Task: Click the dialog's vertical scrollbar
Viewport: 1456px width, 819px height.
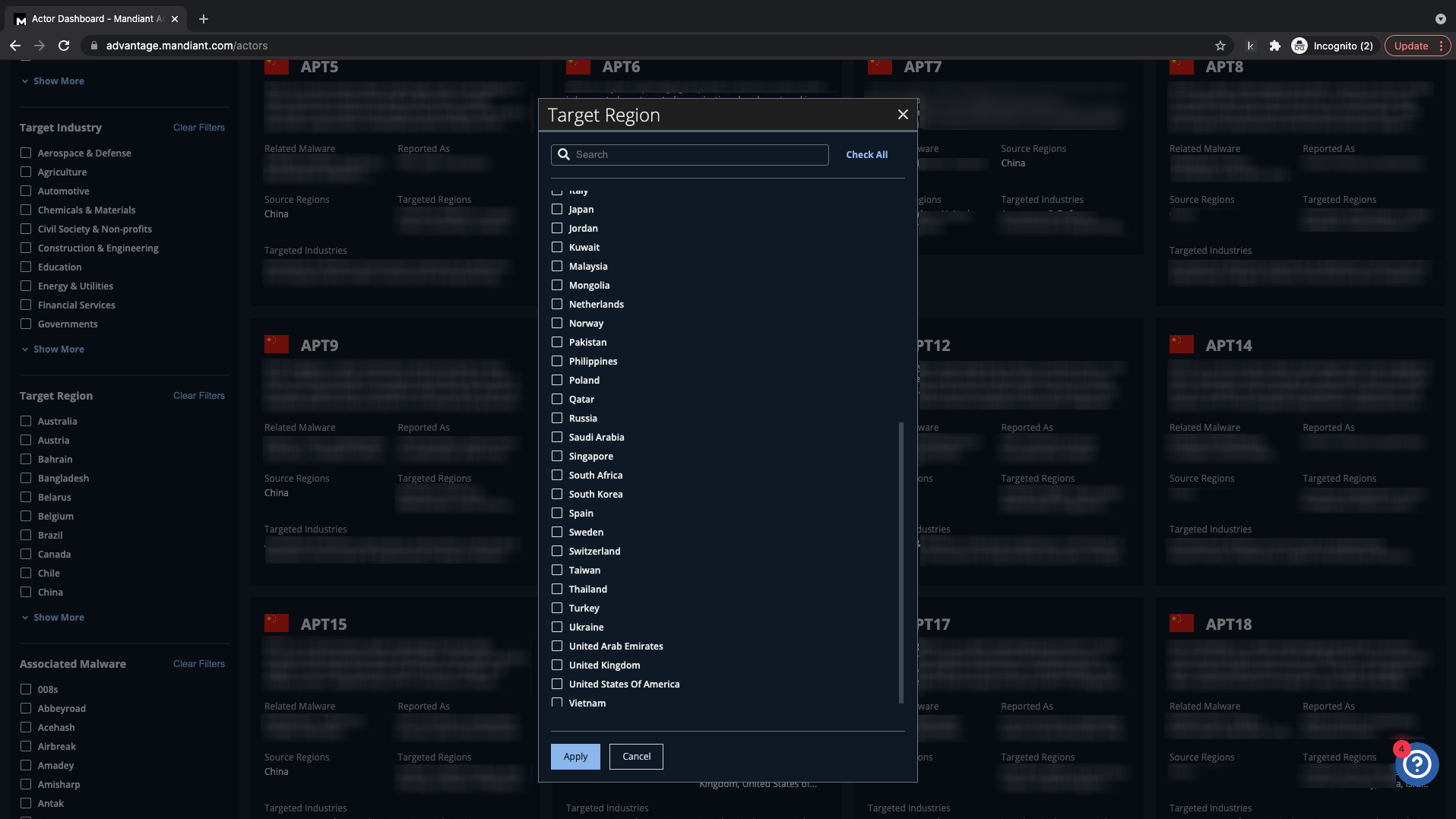Action: coord(901,562)
